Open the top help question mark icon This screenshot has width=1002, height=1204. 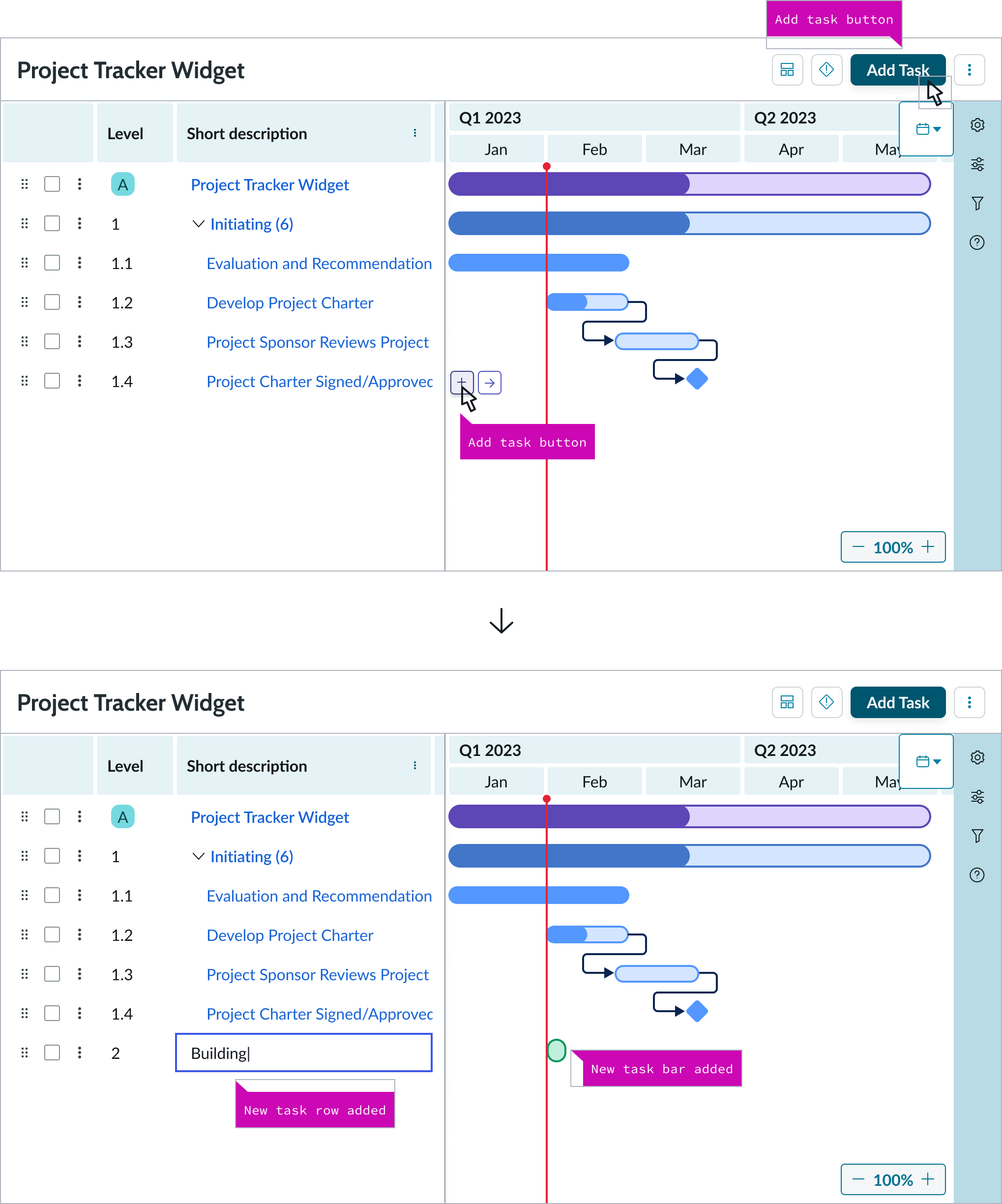977,242
